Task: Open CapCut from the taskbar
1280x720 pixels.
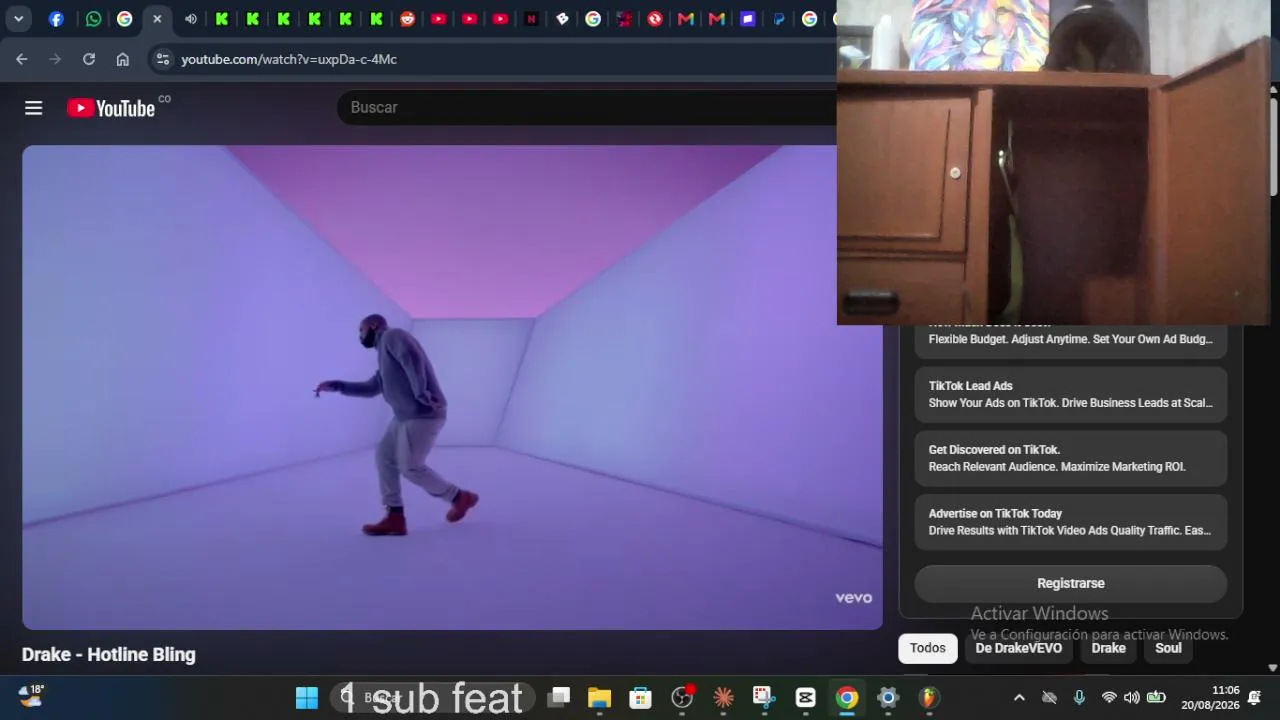Action: pyautogui.click(x=805, y=698)
